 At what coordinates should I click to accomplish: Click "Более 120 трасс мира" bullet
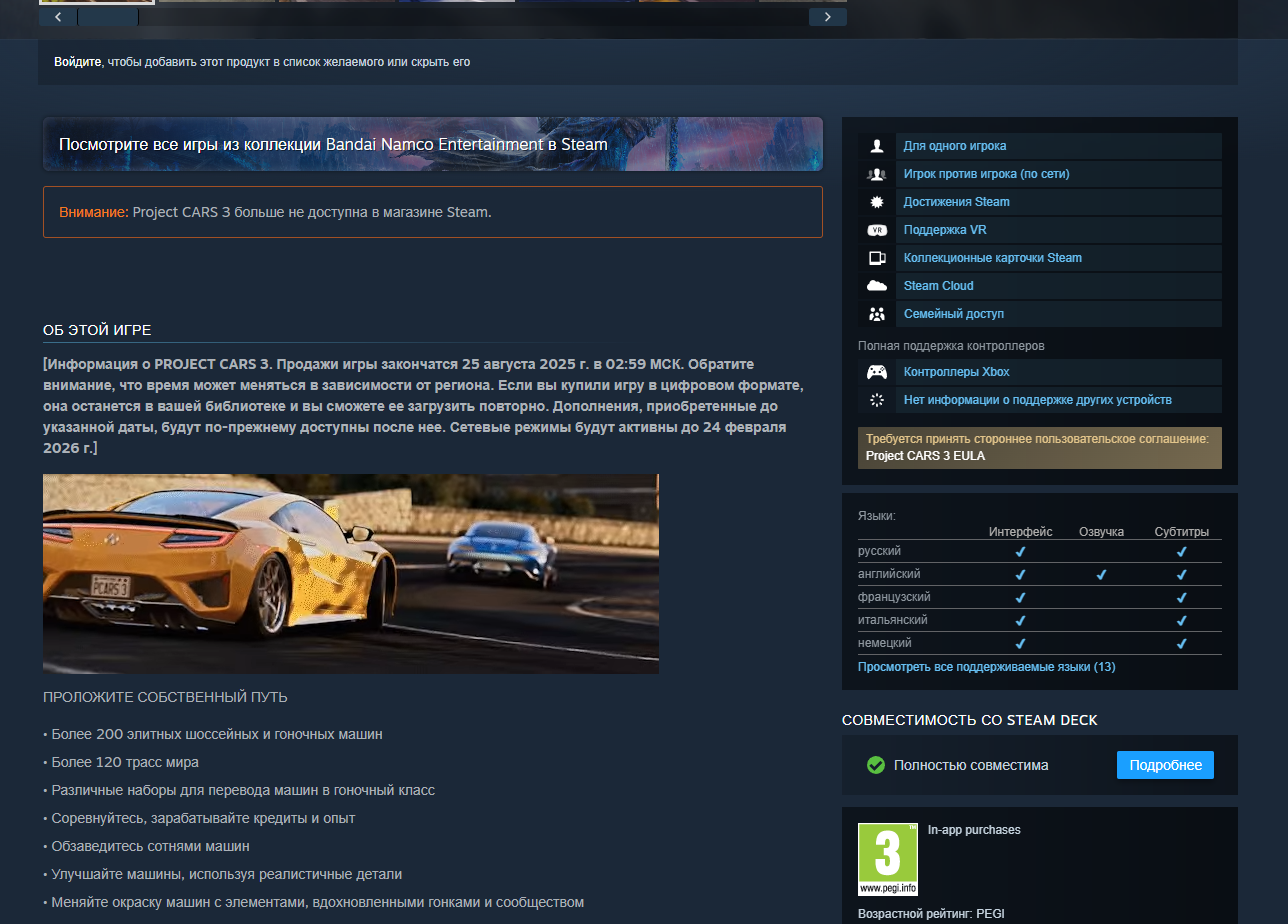pyautogui.click(x=121, y=762)
